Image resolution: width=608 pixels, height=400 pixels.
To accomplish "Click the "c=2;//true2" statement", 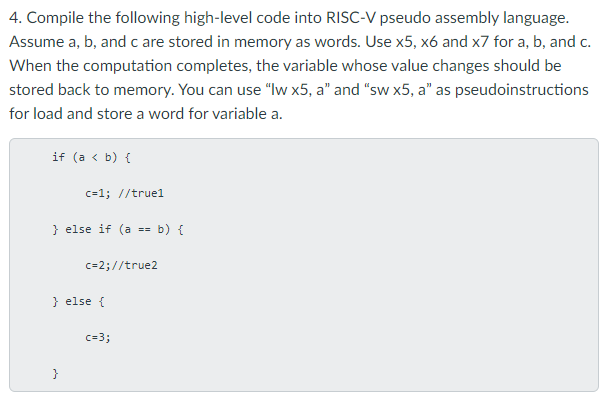I will click(x=121, y=265).
